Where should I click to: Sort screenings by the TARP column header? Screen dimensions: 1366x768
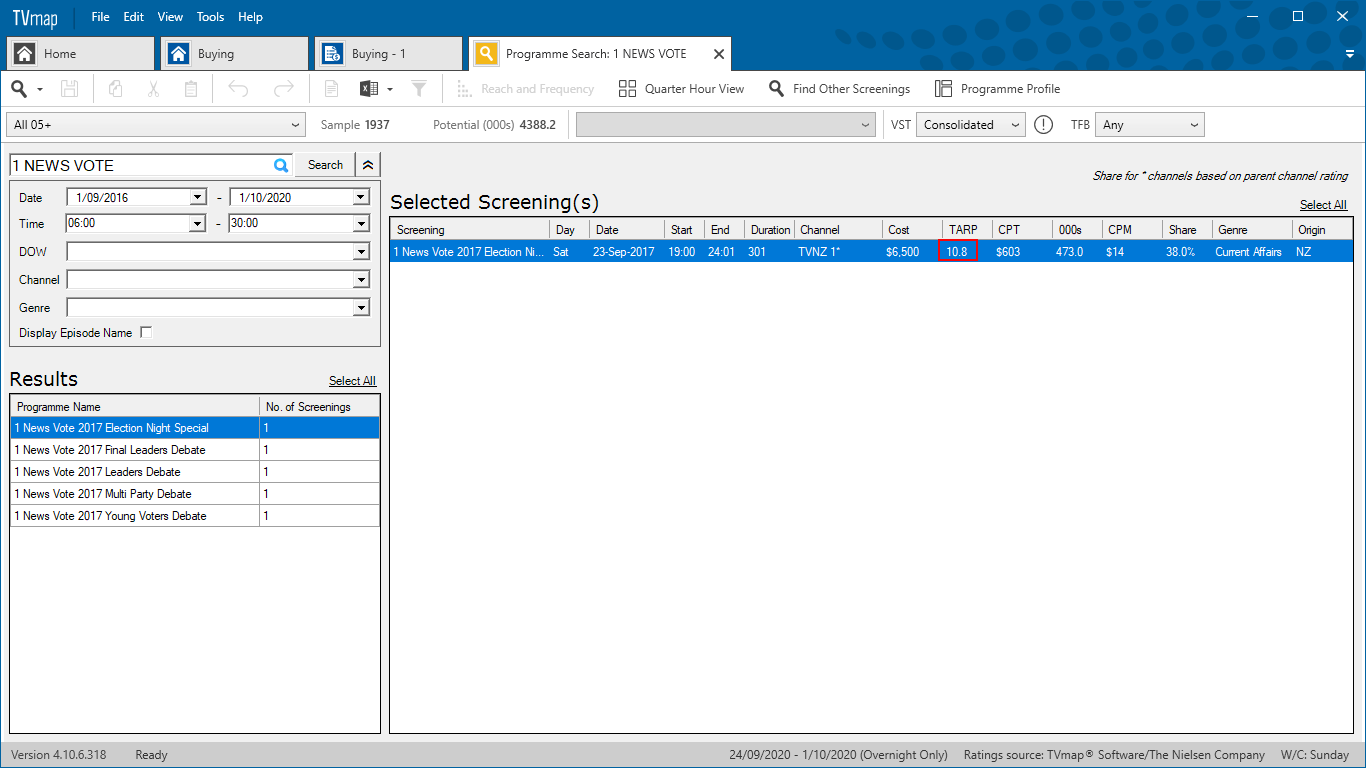(x=967, y=230)
